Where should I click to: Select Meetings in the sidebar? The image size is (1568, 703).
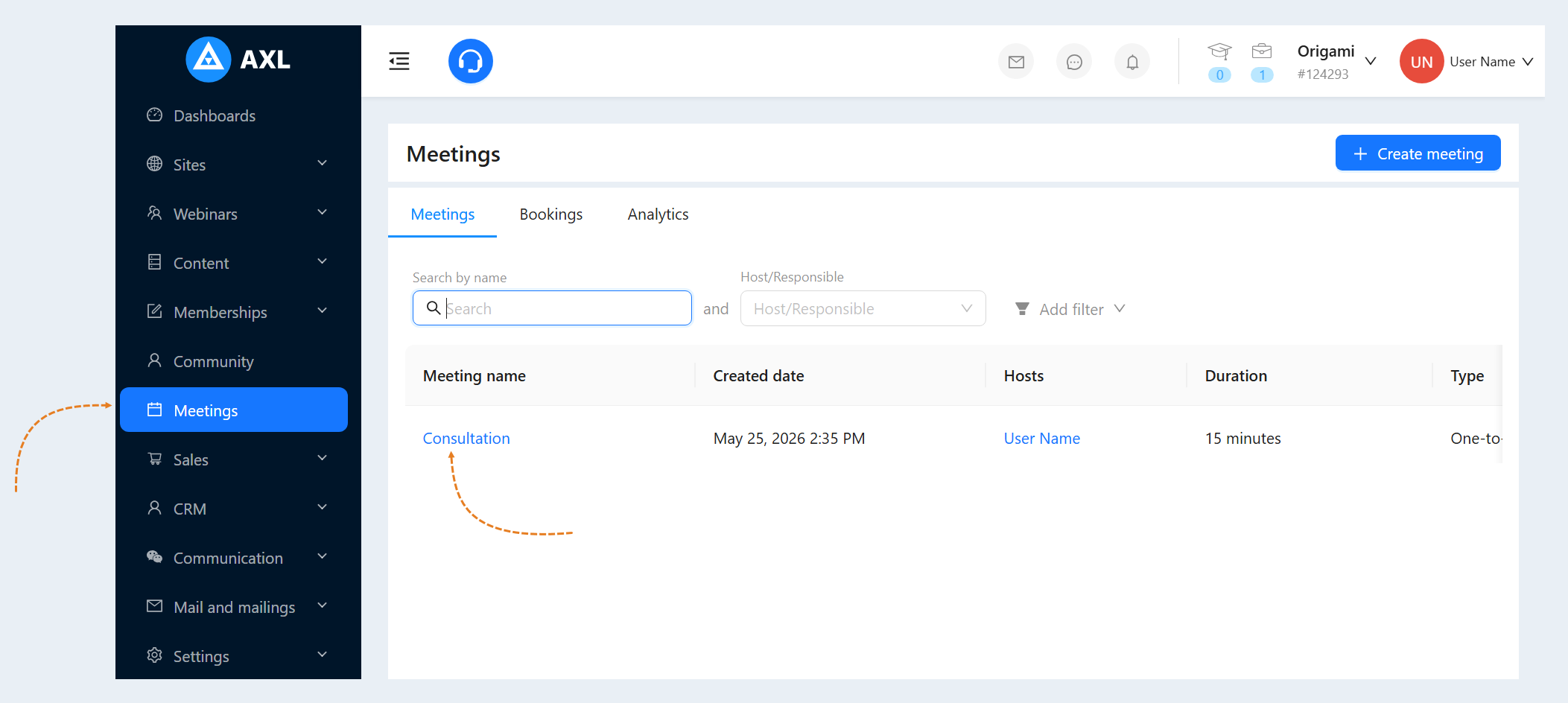234,410
